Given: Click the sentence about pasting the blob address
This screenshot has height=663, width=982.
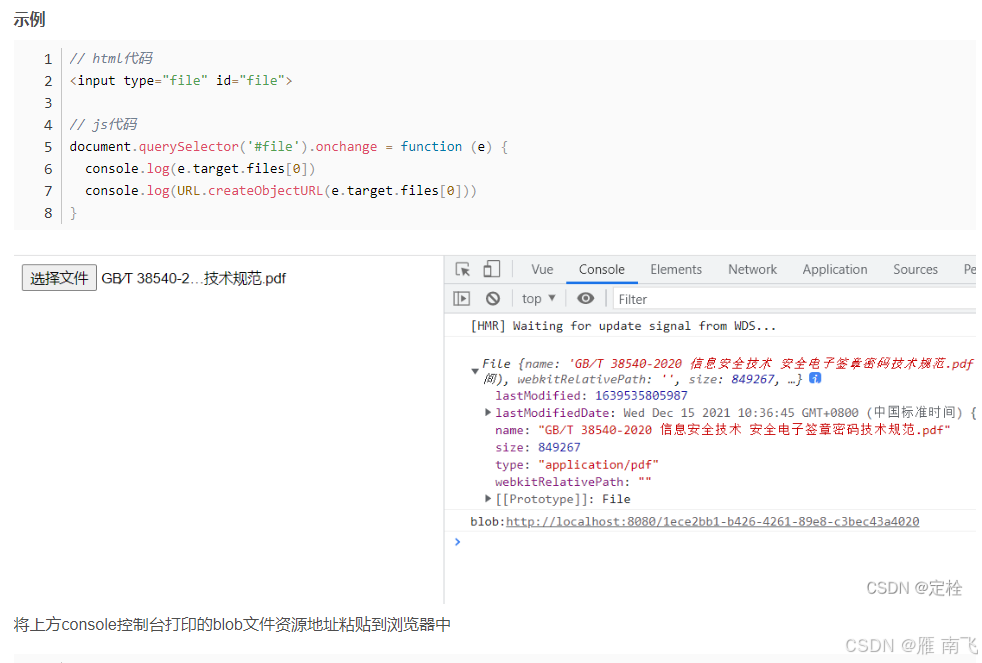Looking at the screenshot, I should pos(232,625).
